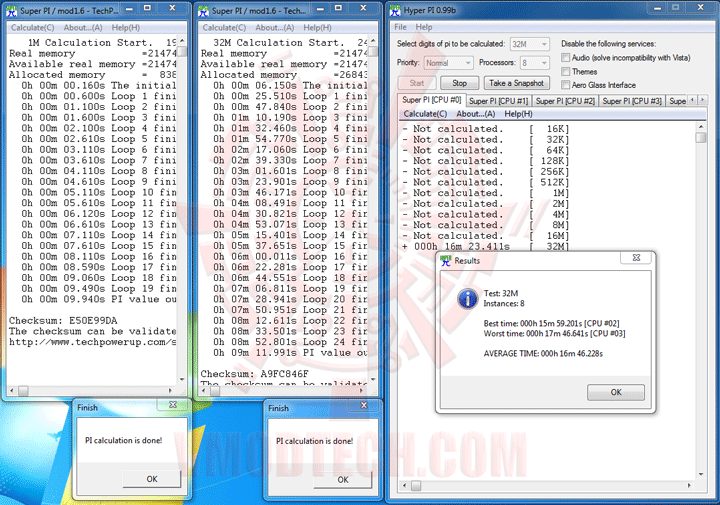Click the Hyper PI horizontal scrollbar thumb
The width and height of the screenshot is (720, 505).
tap(416, 485)
